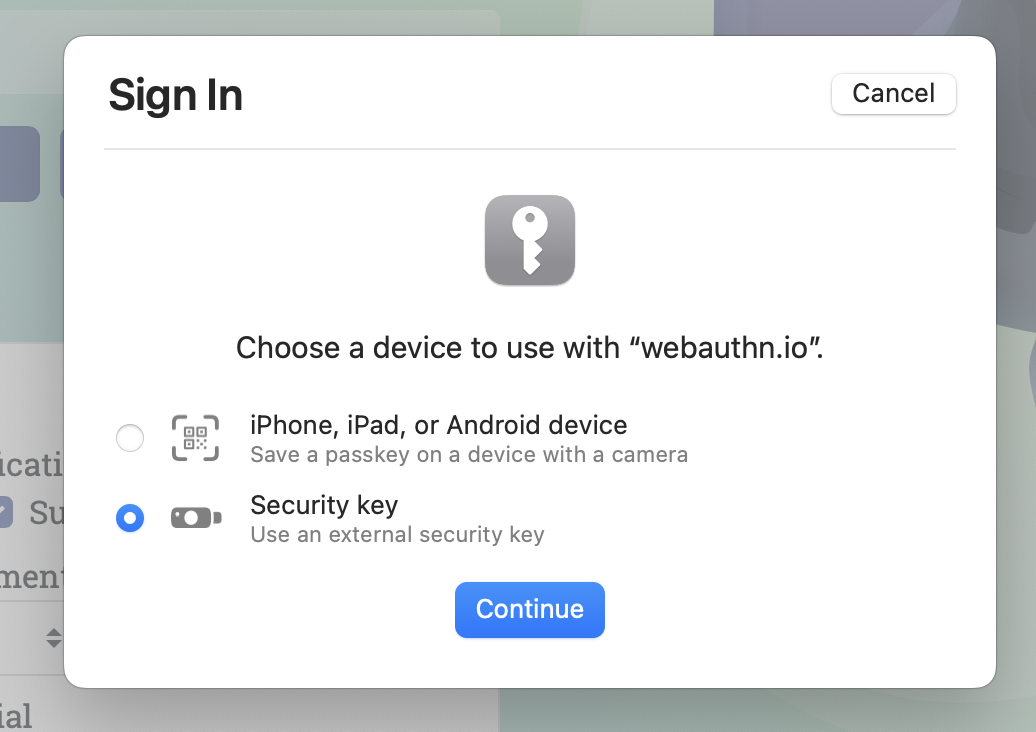Click "Save a passkey on a device with a camera"
The height and width of the screenshot is (732, 1036).
[x=468, y=455]
